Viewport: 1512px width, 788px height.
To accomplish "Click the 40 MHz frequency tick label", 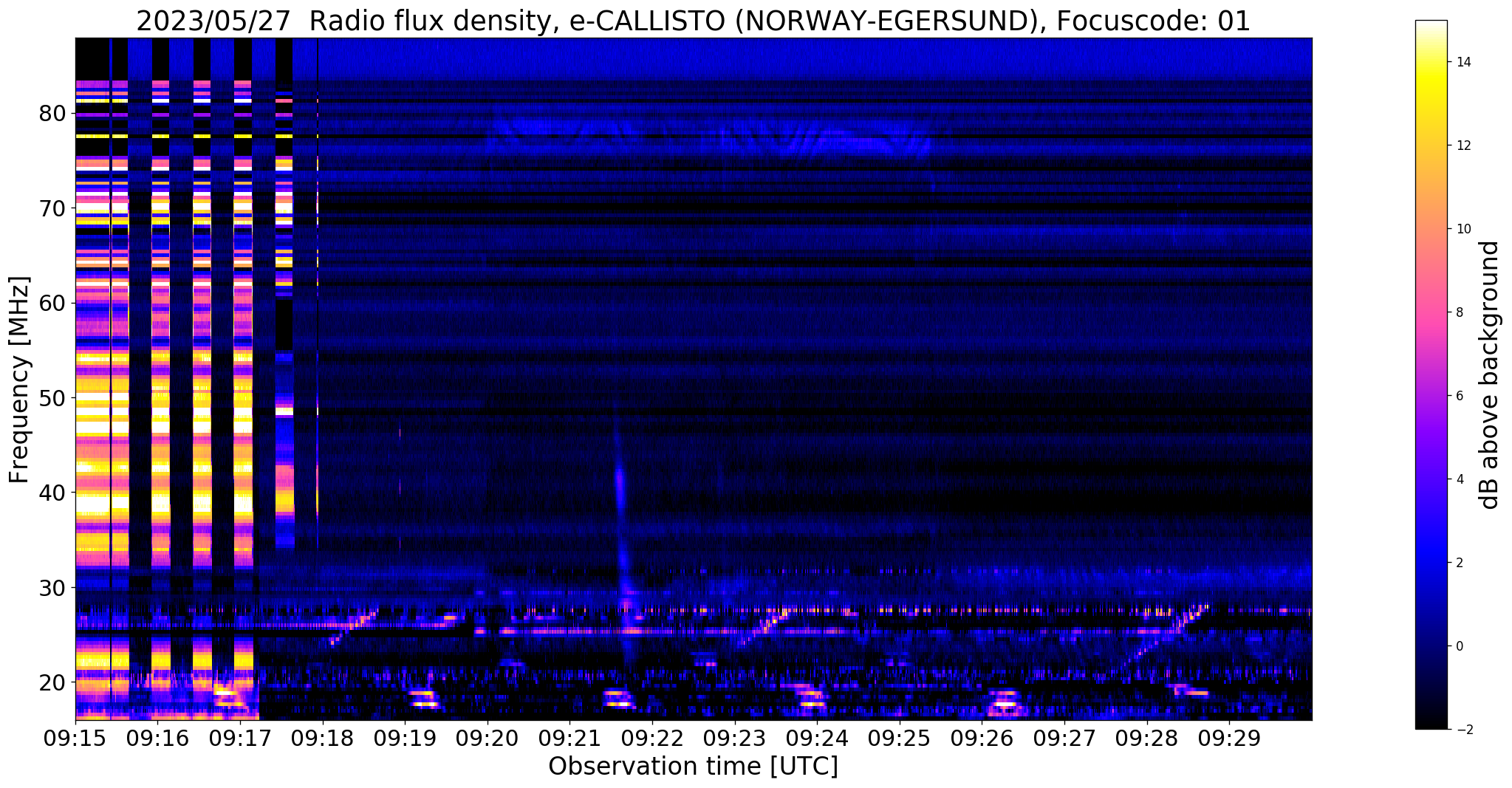I will (53, 493).
